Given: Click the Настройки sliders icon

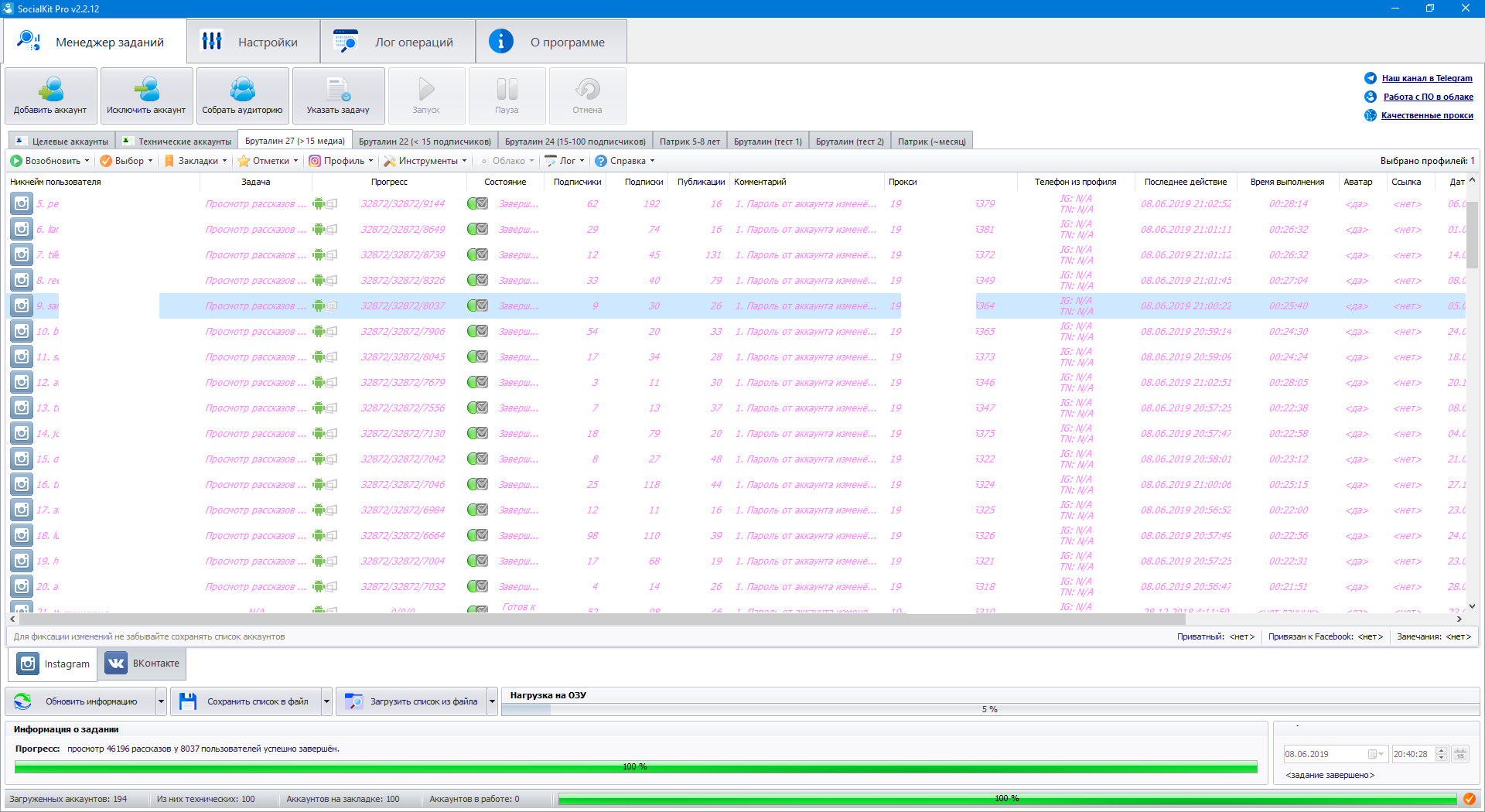Looking at the screenshot, I should pyautogui.click(x=212, y=41).
